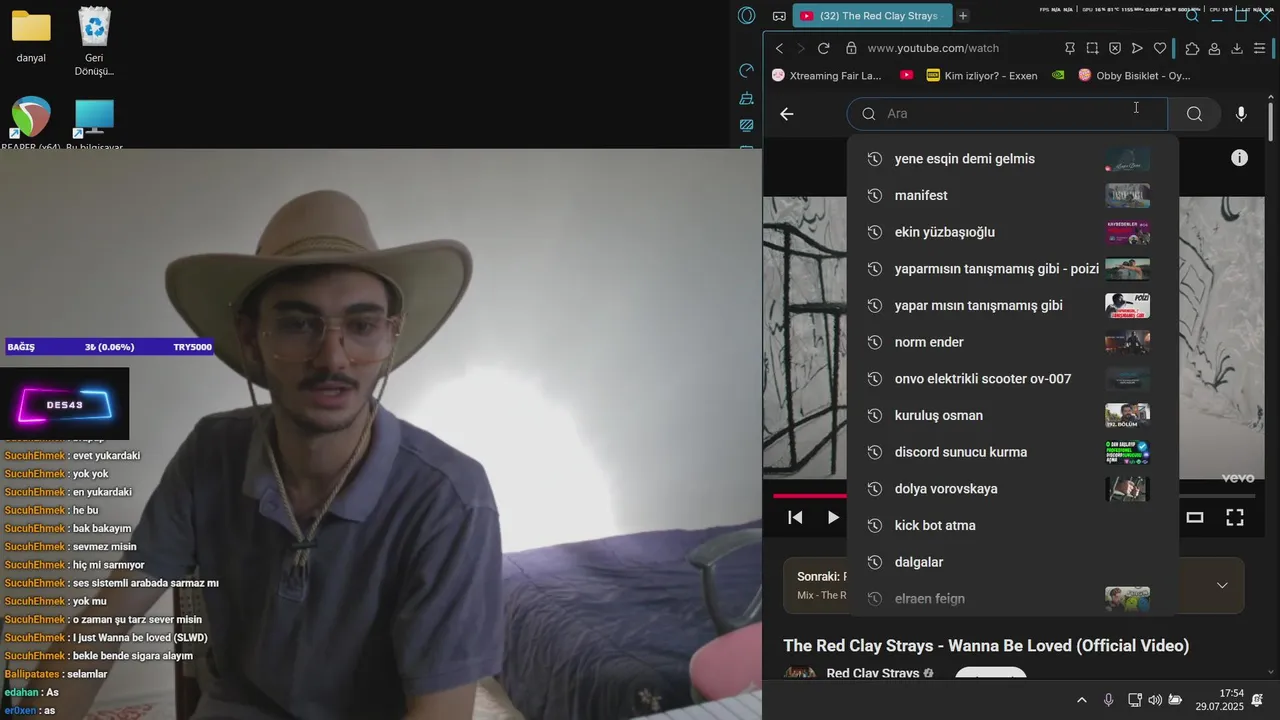1280x720 pixels.
Task: Take a page snapshot
Action: [x=1092, y=48]
